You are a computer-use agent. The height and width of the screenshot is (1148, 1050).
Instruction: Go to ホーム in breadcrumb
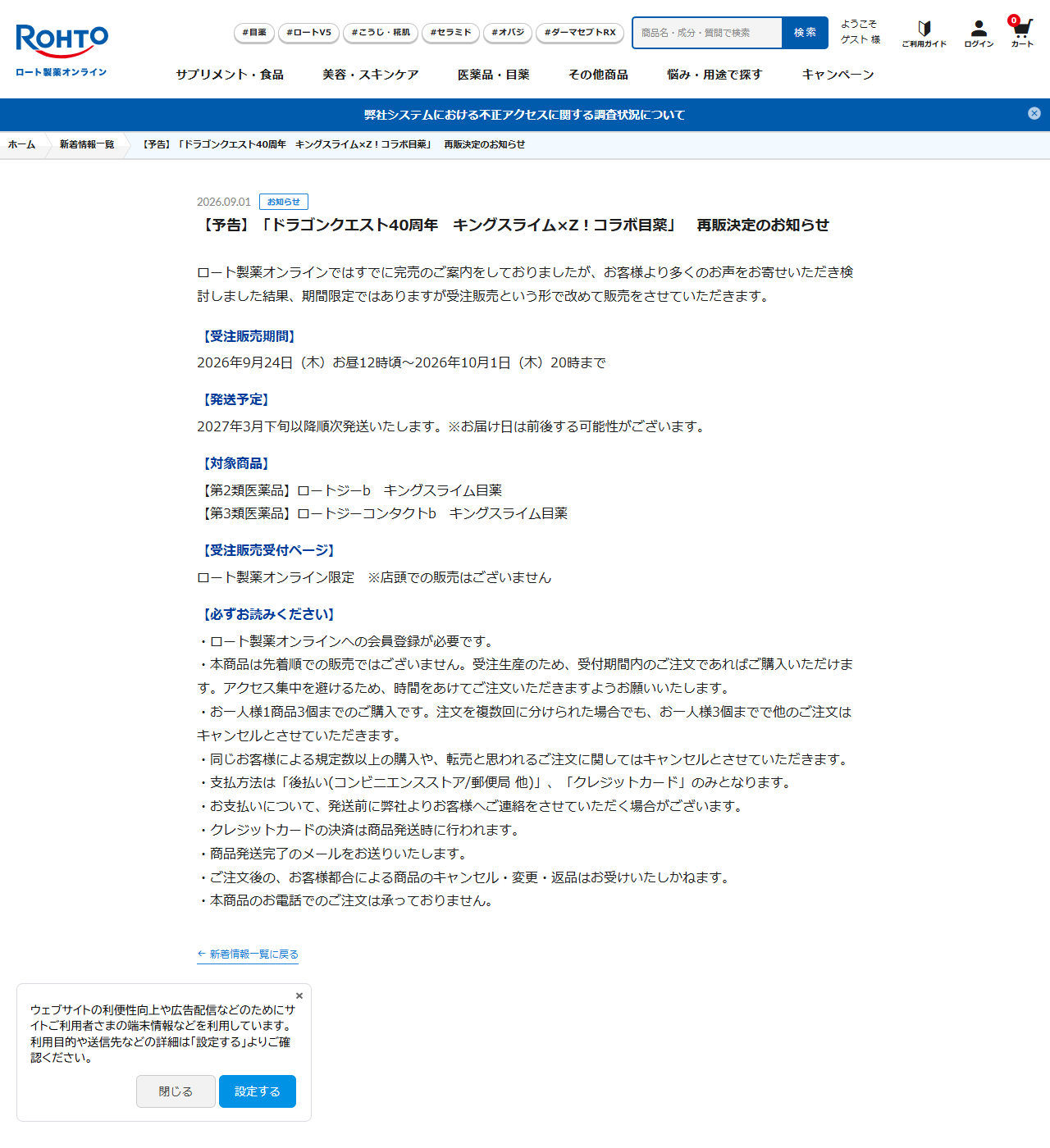(22, 144)
